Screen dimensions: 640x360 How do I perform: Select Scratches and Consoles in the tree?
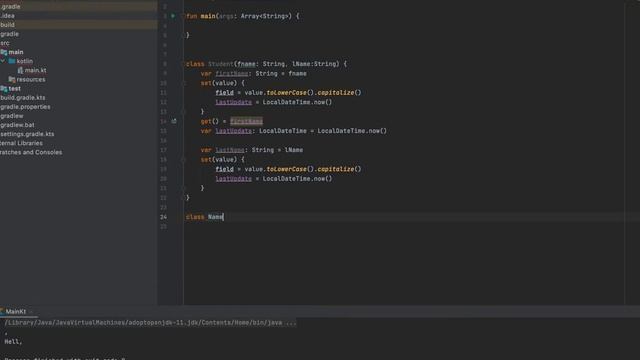[x=31, y=152]
